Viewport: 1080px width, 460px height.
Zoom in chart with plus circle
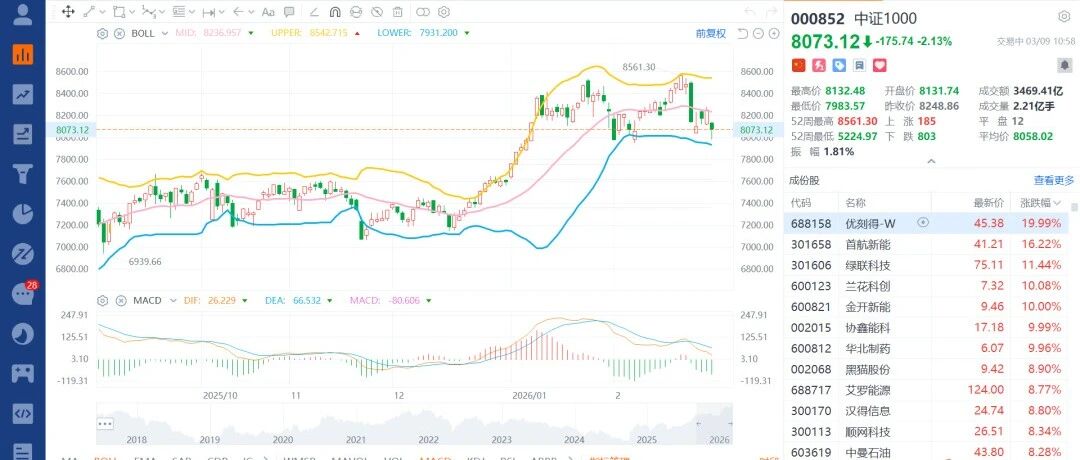(772, 33)
